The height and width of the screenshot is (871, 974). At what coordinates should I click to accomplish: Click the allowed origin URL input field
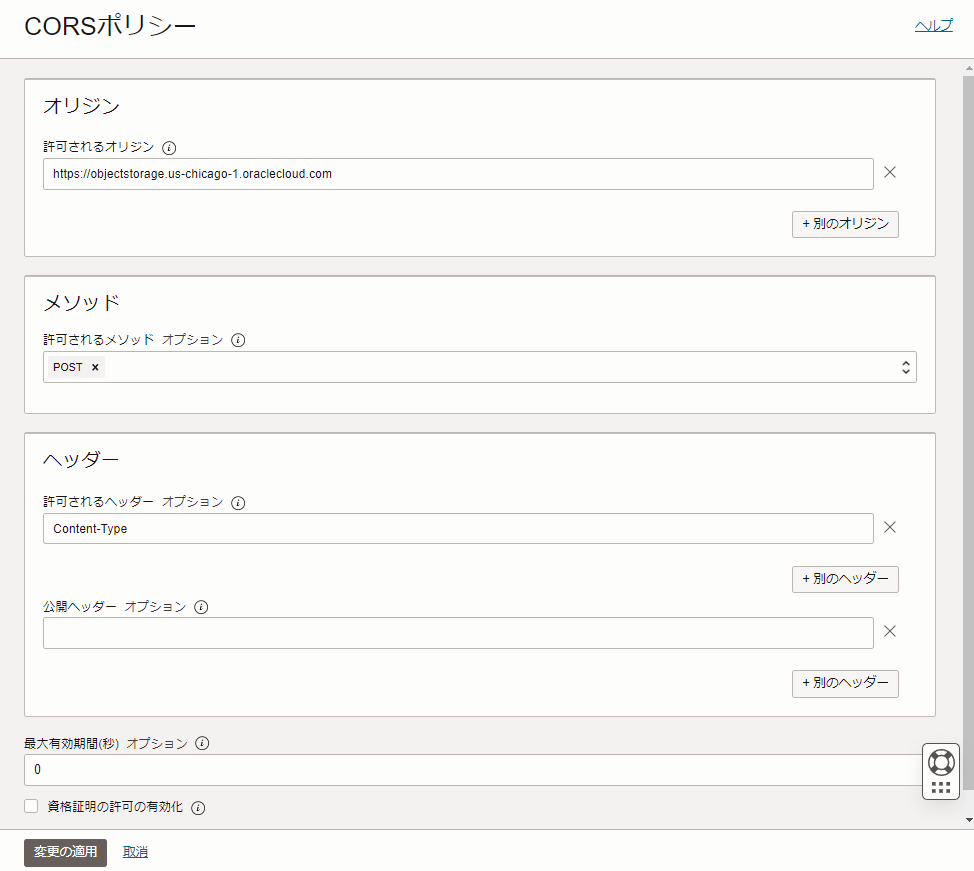(458, 174)
